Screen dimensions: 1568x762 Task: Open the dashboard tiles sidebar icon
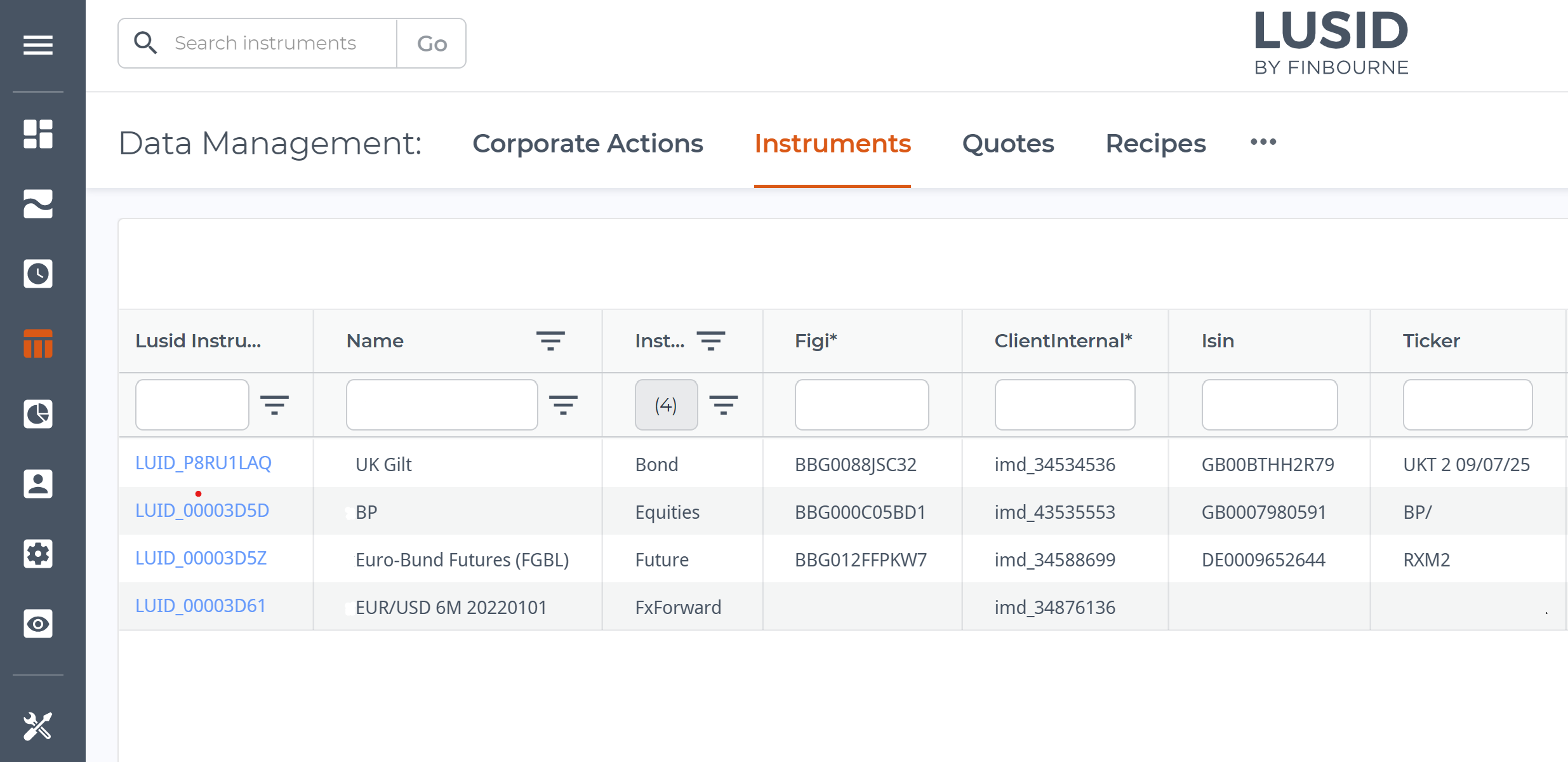38,134
